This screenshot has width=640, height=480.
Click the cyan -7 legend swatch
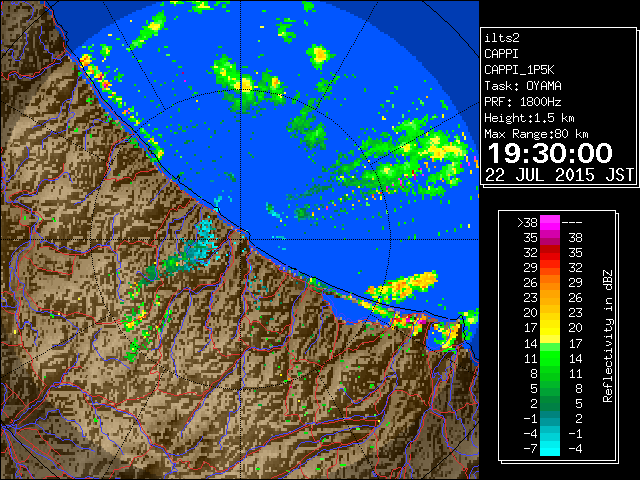click(550, 448)
